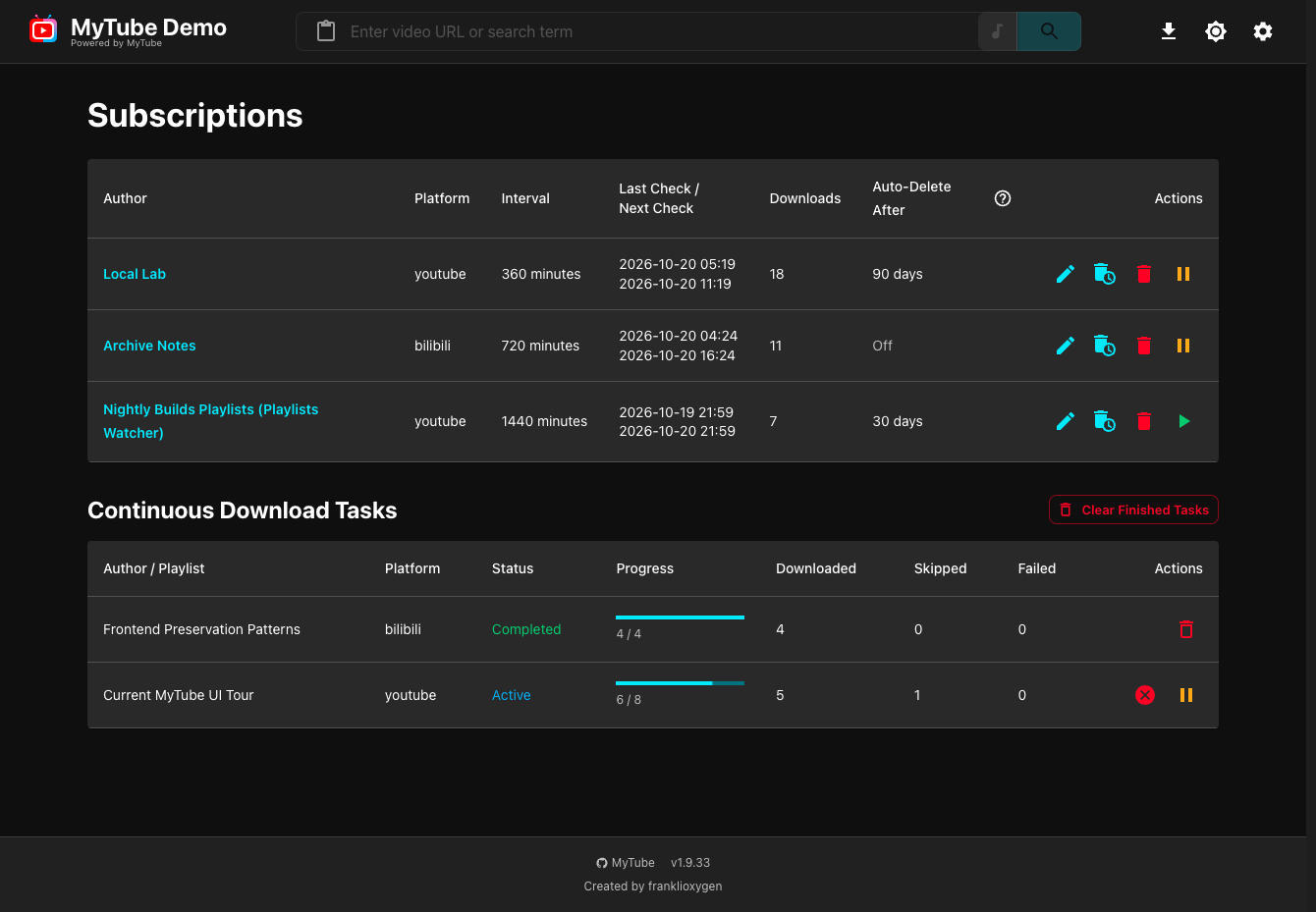Image resolution: width=1316 pixels, height=912 pixels.
Task: Resume the Nightly Builds Playlists subscription
Action: click(1183, 421)
